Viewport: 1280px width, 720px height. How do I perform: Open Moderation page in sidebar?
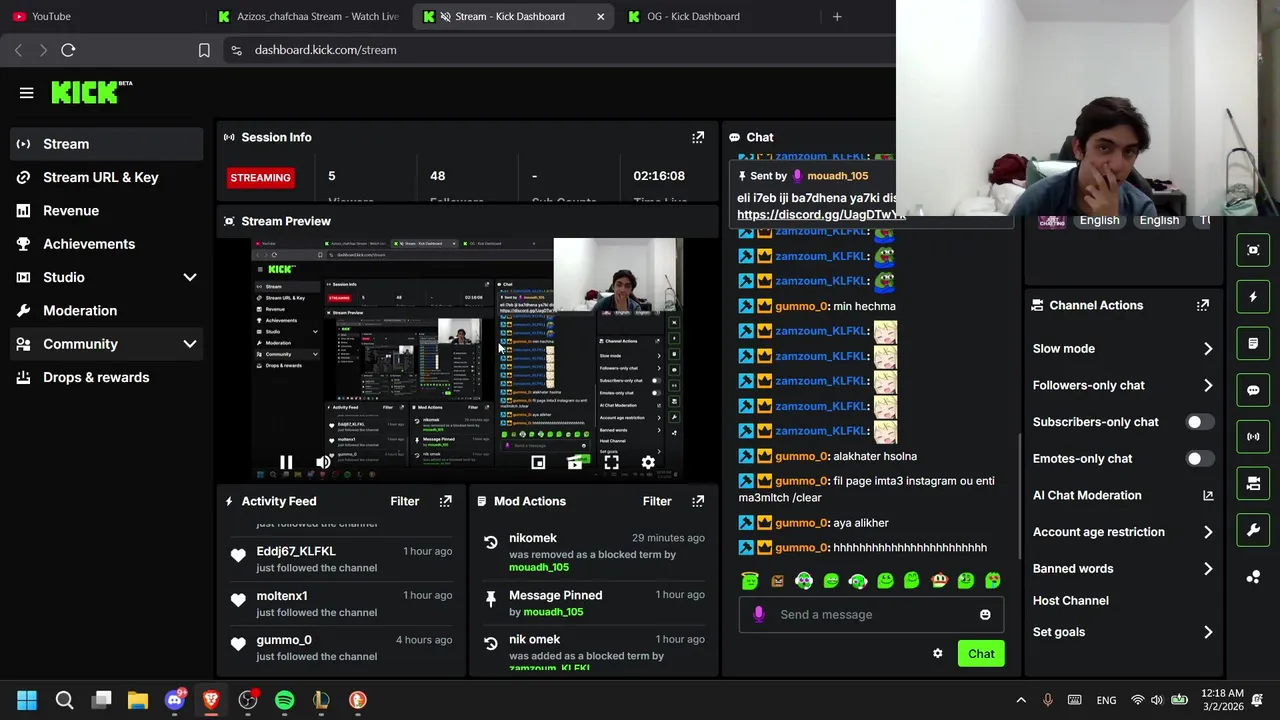108,311
